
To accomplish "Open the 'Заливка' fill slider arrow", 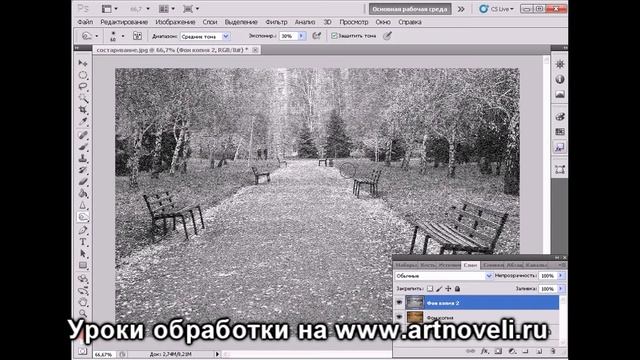I will click(x=560, y=289).
